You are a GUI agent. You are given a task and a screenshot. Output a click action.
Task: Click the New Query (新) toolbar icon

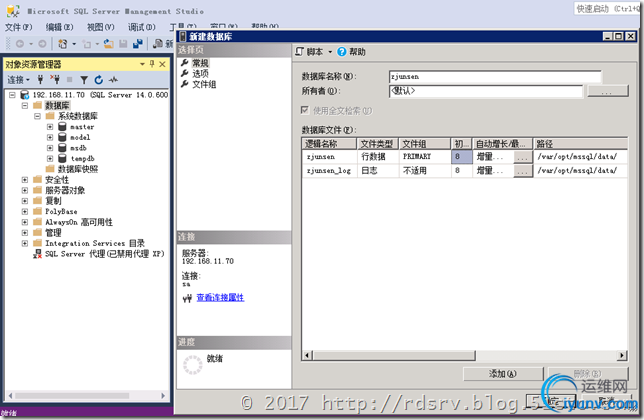[158, 44]
